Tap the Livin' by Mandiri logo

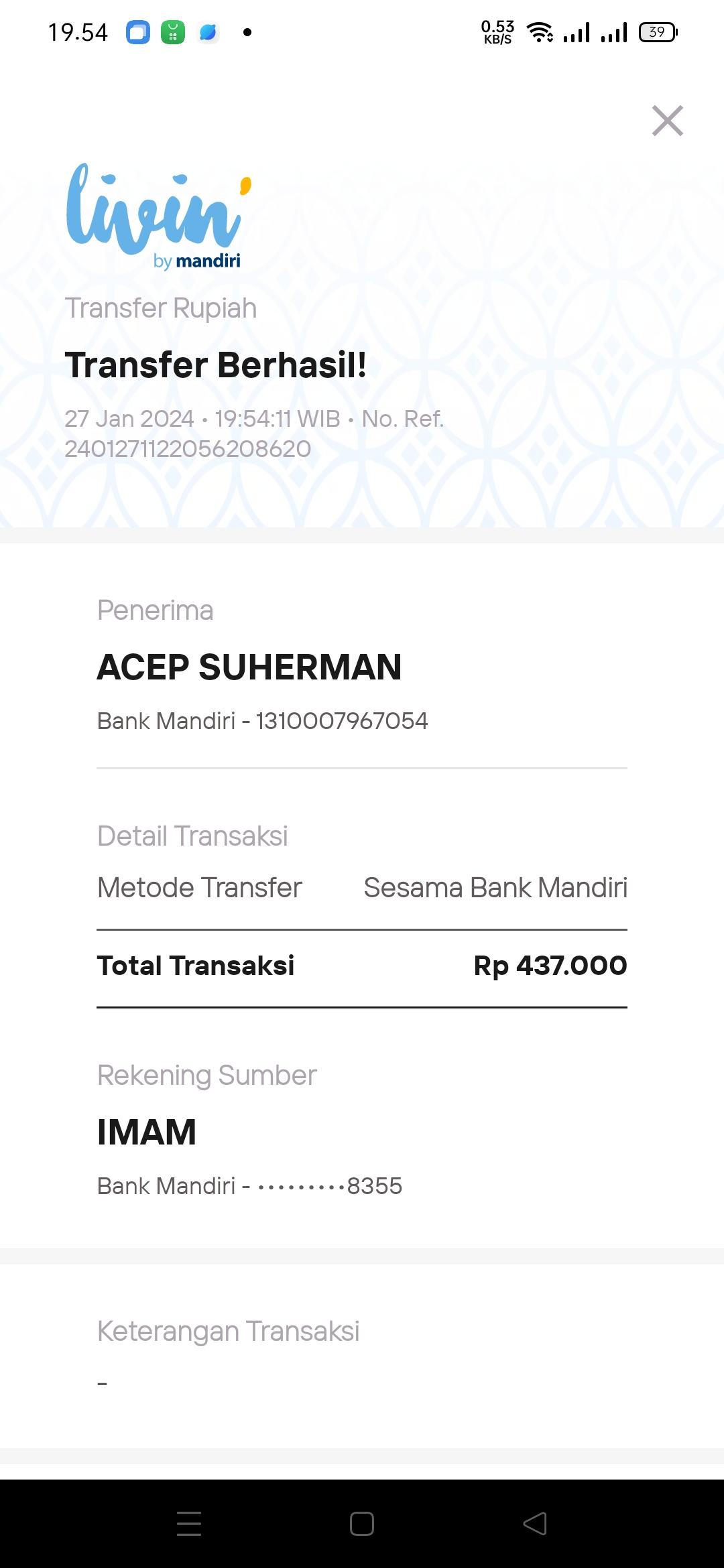point(159,216)
